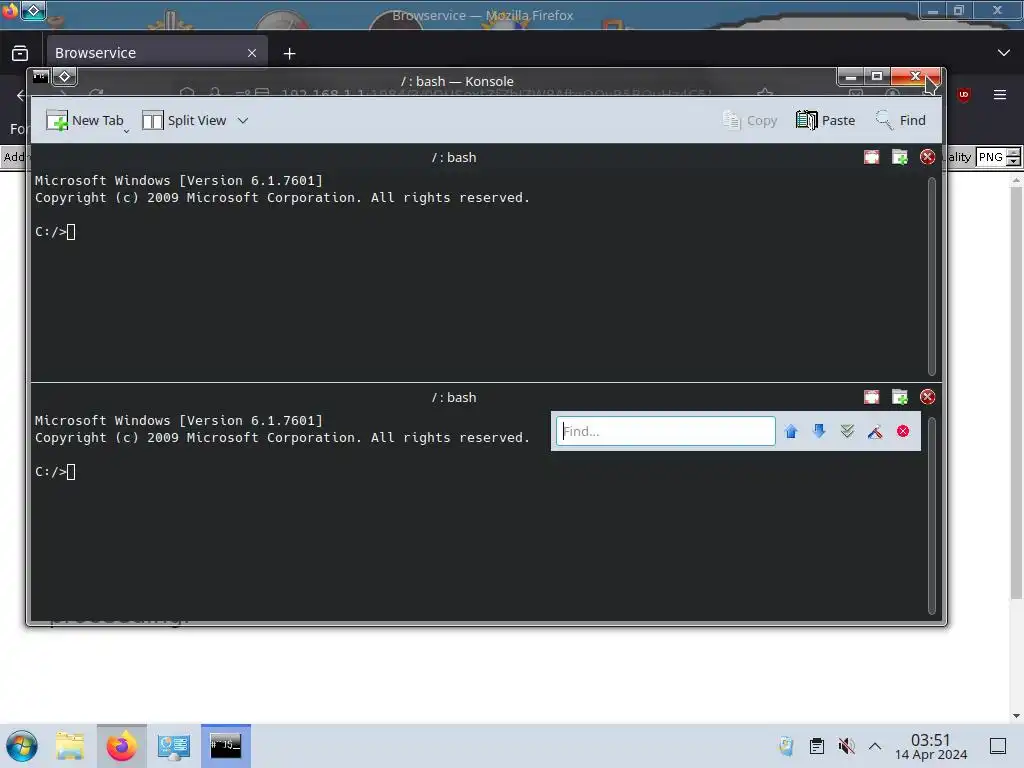Maximize the Konsole window
Image resolution: width=1024 pixels, height=768 pixels.
pos(877,76)
